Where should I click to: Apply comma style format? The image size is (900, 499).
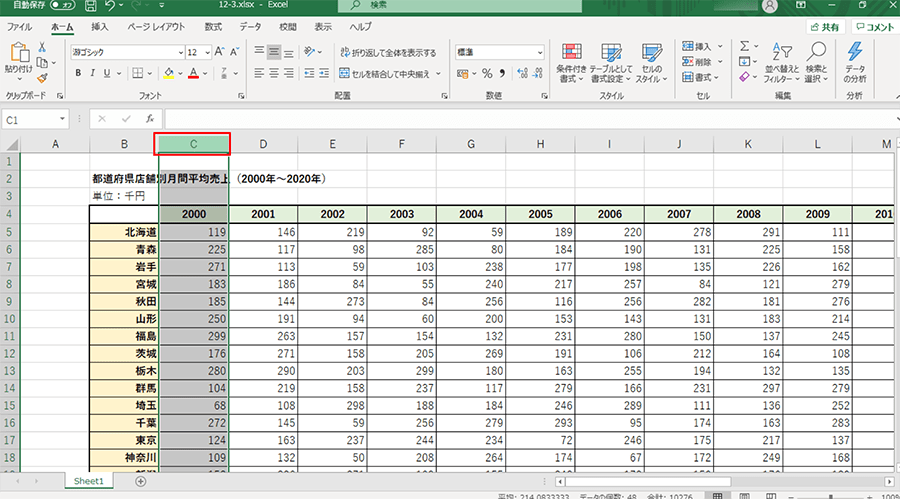click(x=502, y=74)
